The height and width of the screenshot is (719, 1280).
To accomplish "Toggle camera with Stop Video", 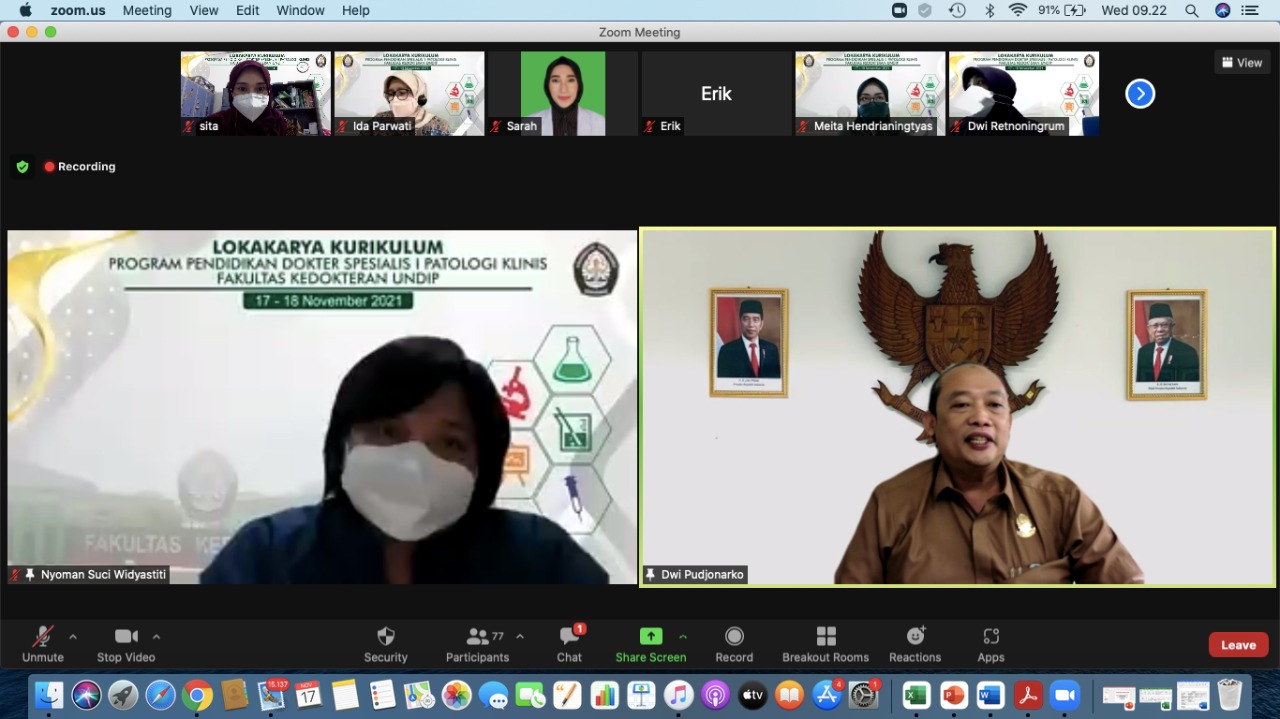I will 126,644.
